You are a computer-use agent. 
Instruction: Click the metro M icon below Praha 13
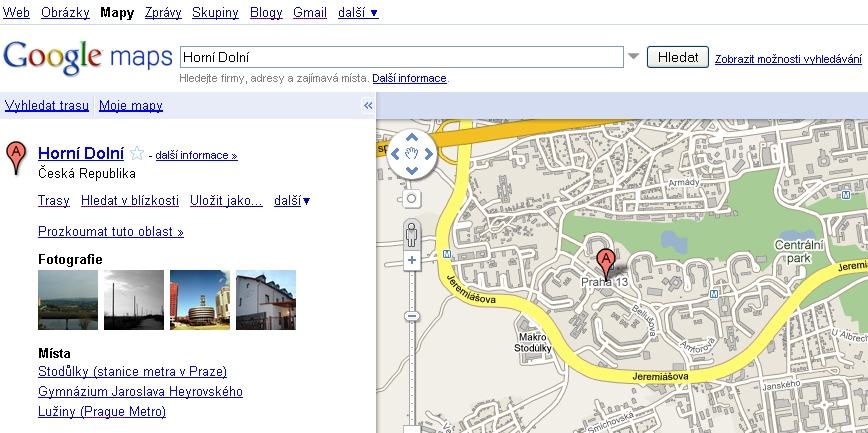point(714,293)
